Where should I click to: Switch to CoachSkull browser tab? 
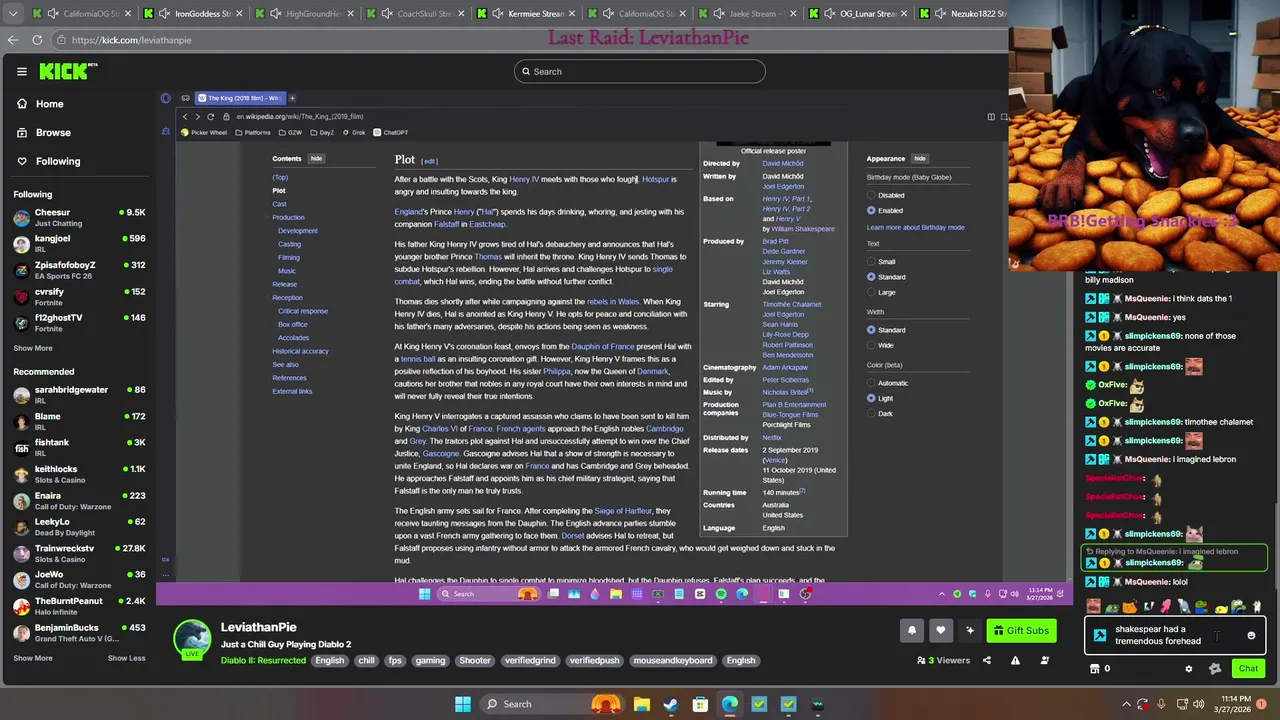tap(417, 13)
